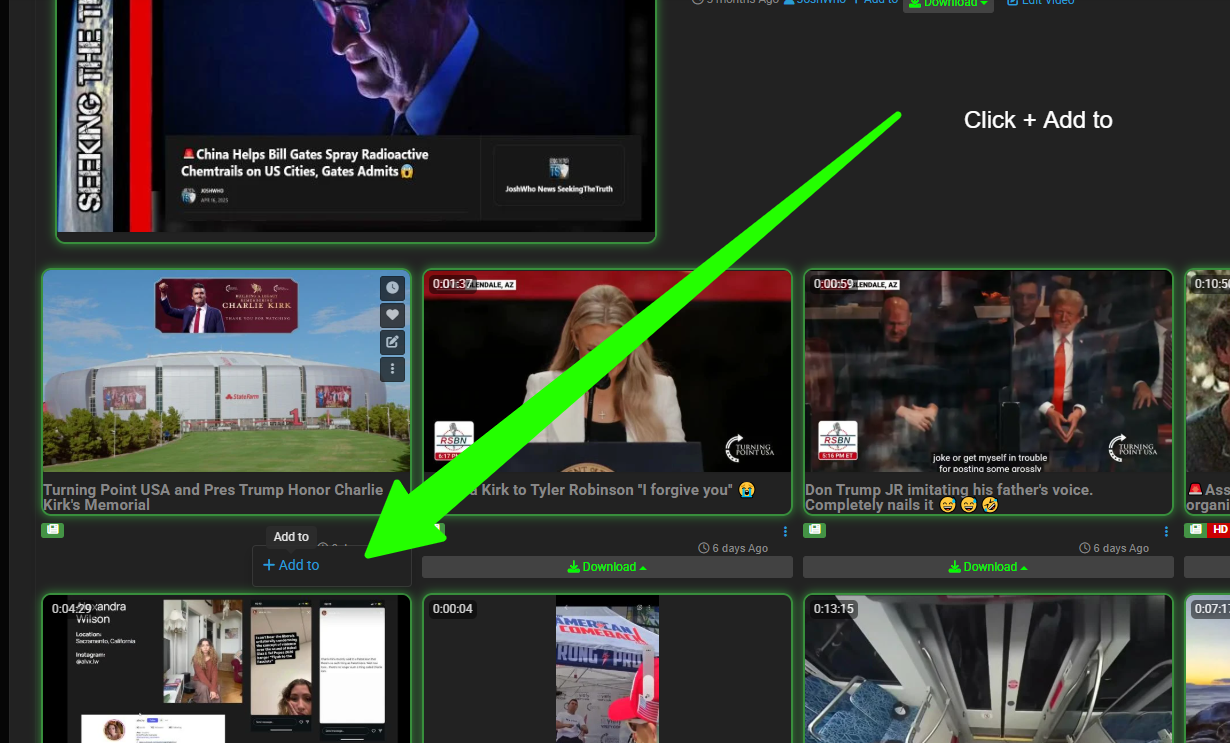1230x743 pixels.
Task: Expand the top featured video Download dropdown
Action: (948, 3)
